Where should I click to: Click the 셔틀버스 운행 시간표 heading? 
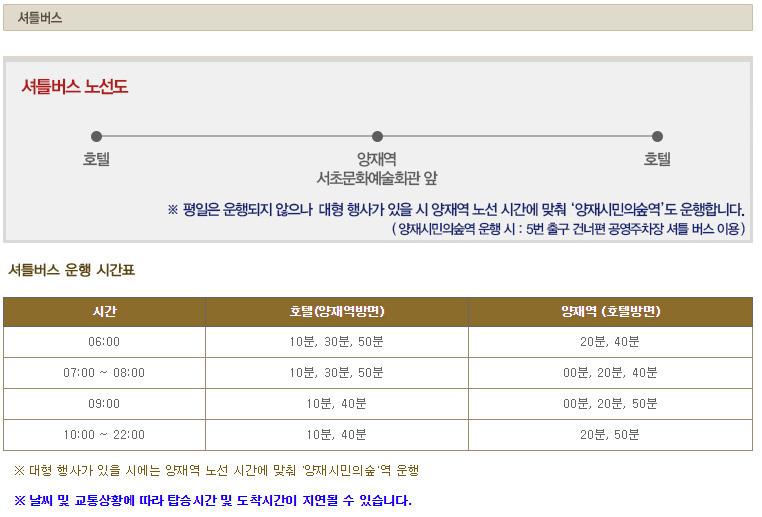71,269
